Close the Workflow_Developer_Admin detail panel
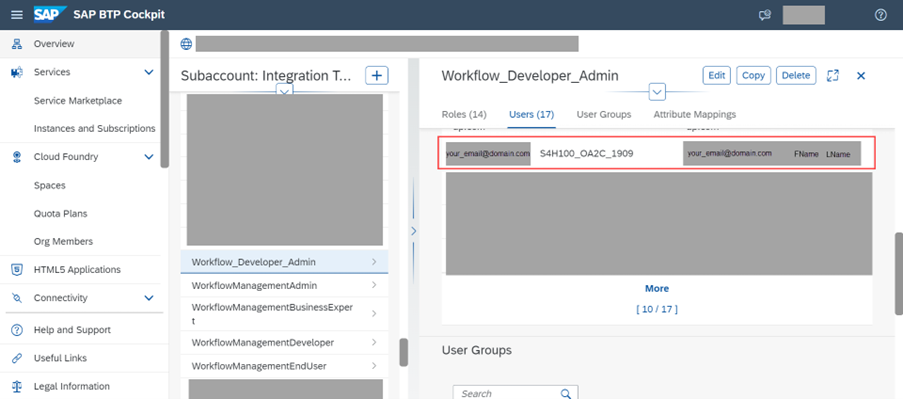 click(861, 75)
